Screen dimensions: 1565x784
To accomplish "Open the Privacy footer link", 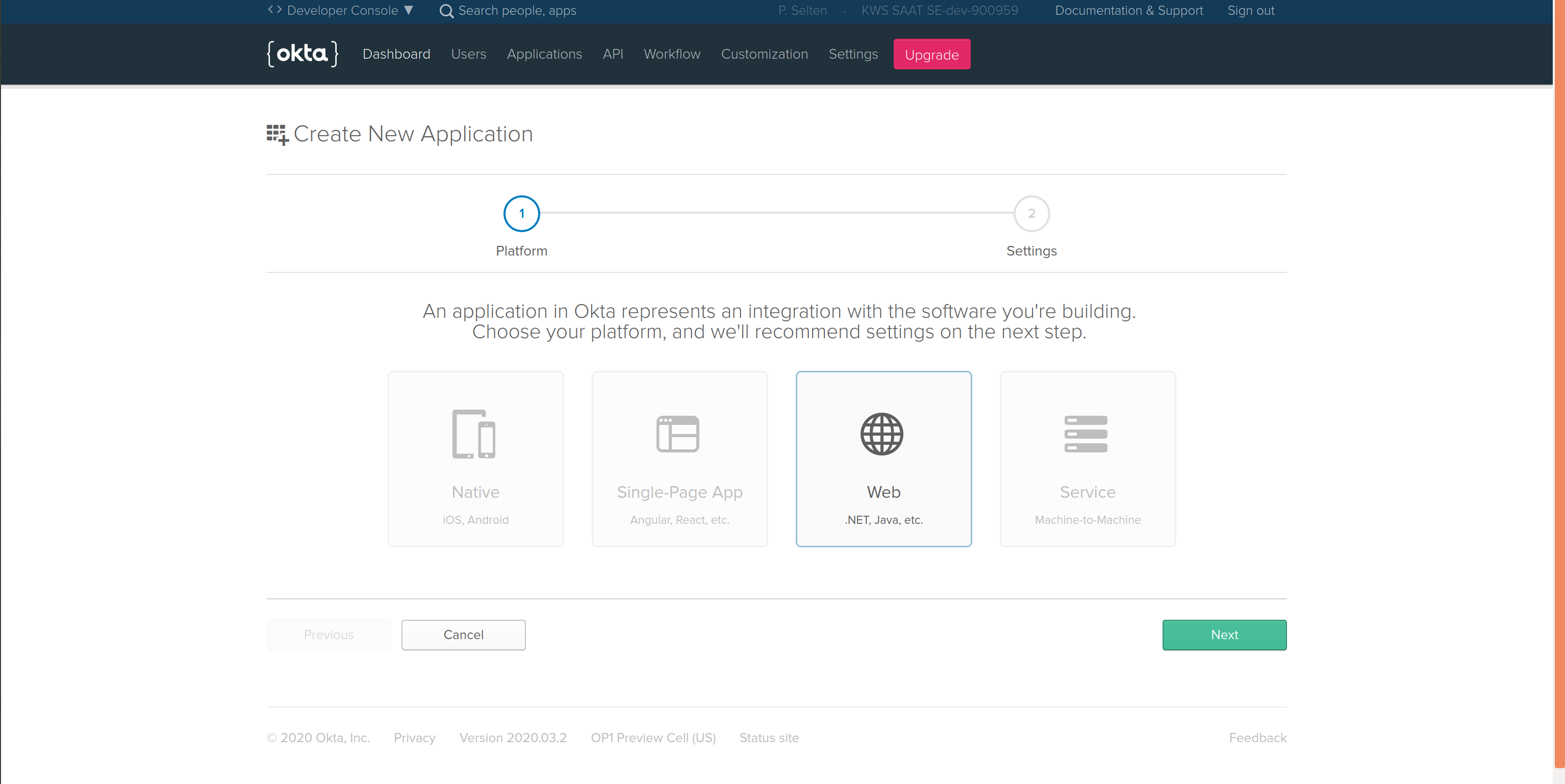I will [414, 738].
